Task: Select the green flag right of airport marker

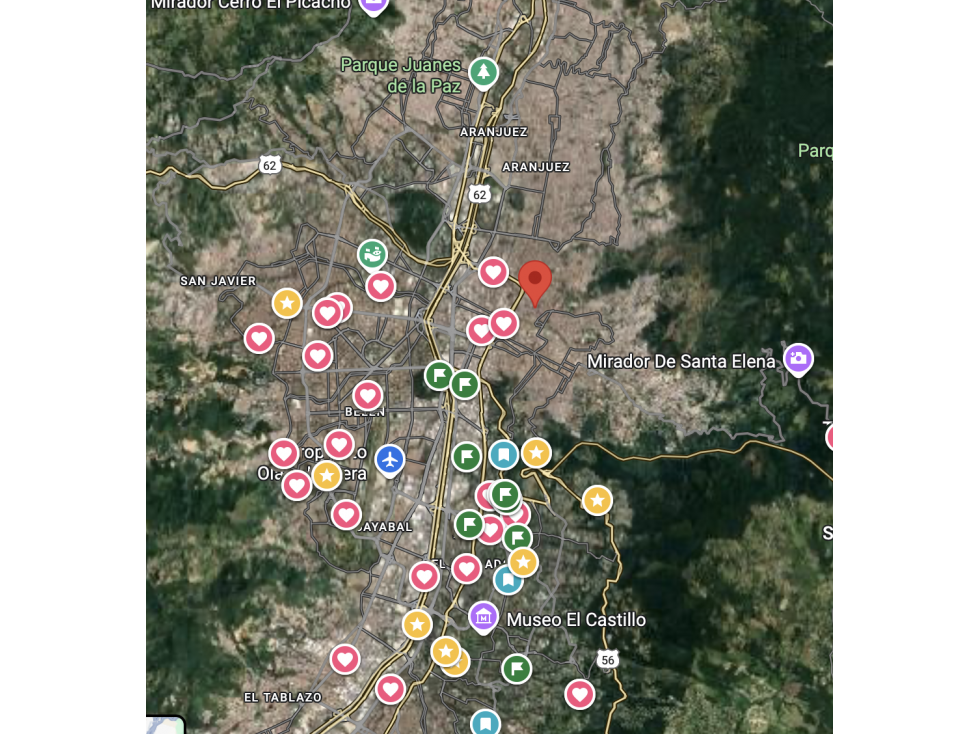Action: point(466,456)
